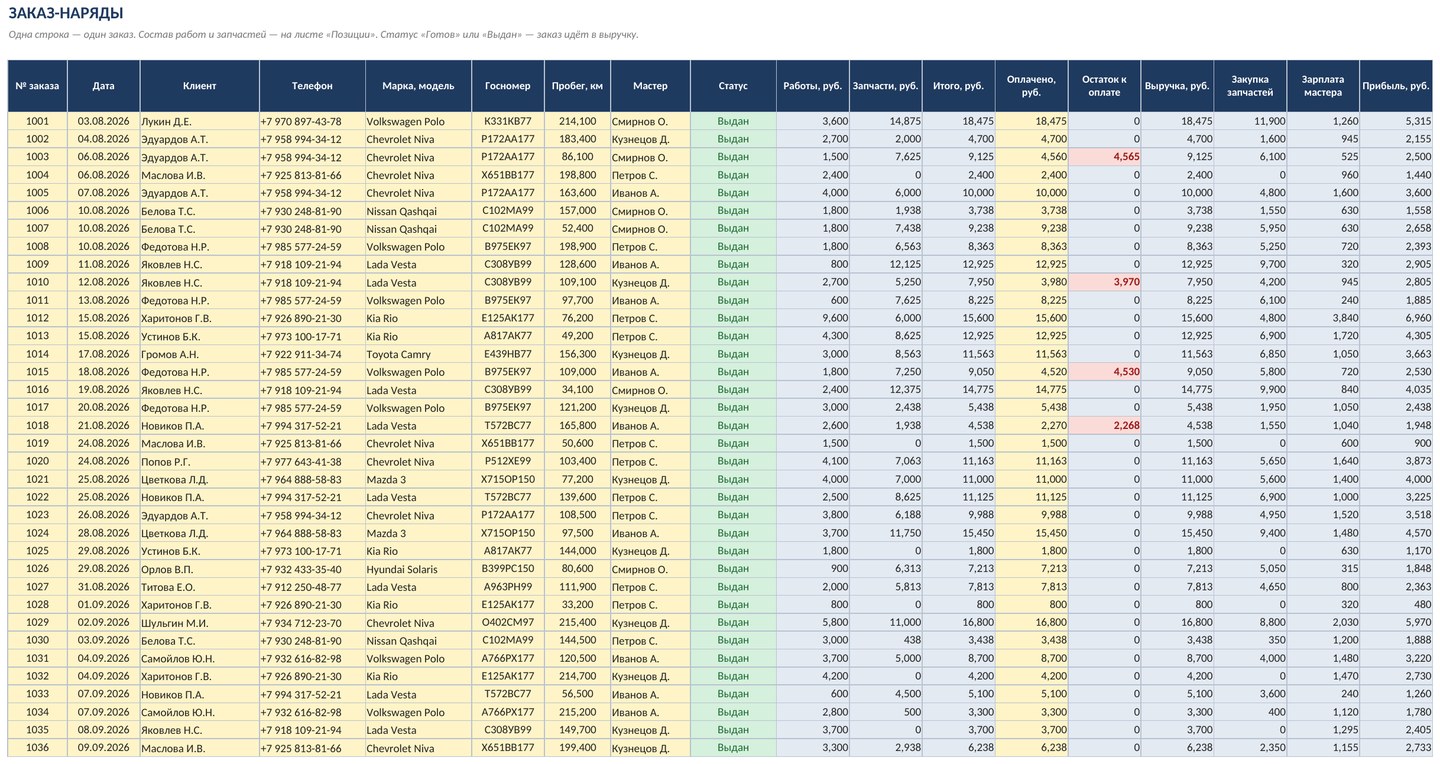Click the "Клиент" column header

[x=199, y=86]
